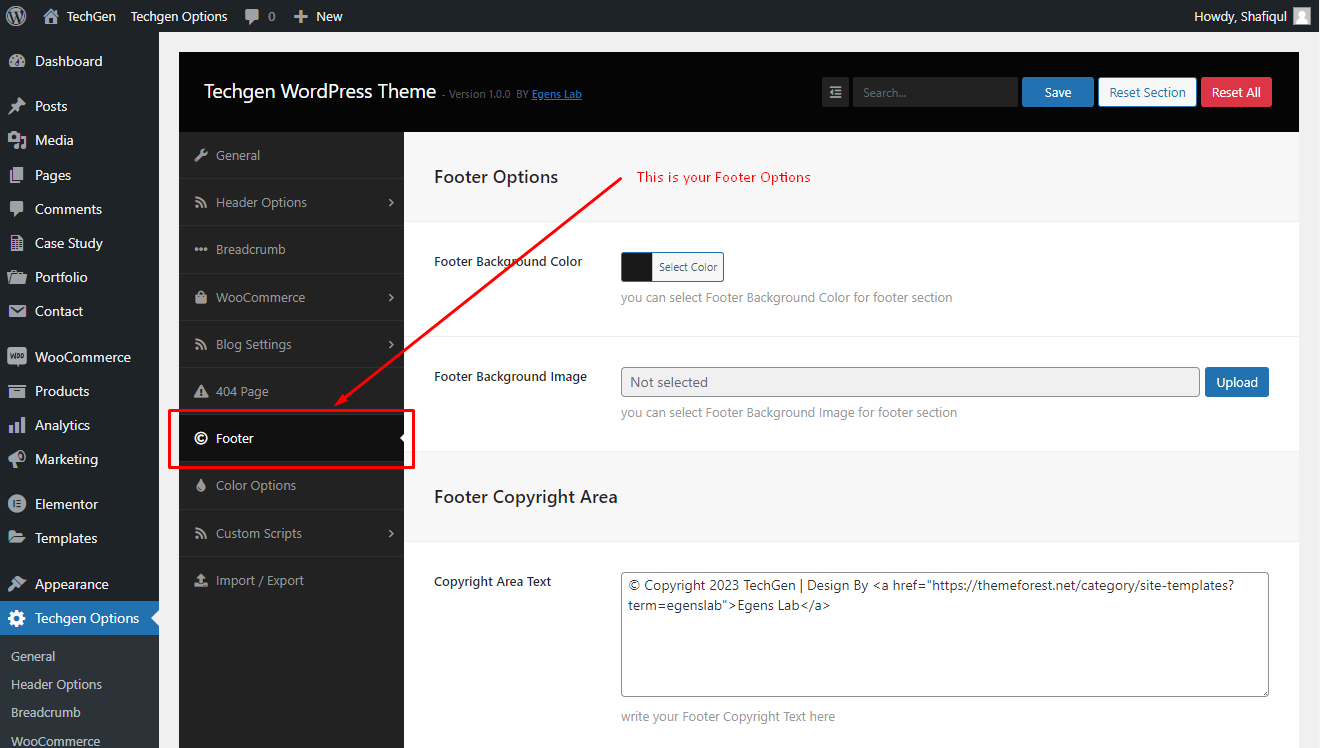Open Header Options submenu in WP sidebar
Screen dimensions: 1320x748
[x=56, y=684]
